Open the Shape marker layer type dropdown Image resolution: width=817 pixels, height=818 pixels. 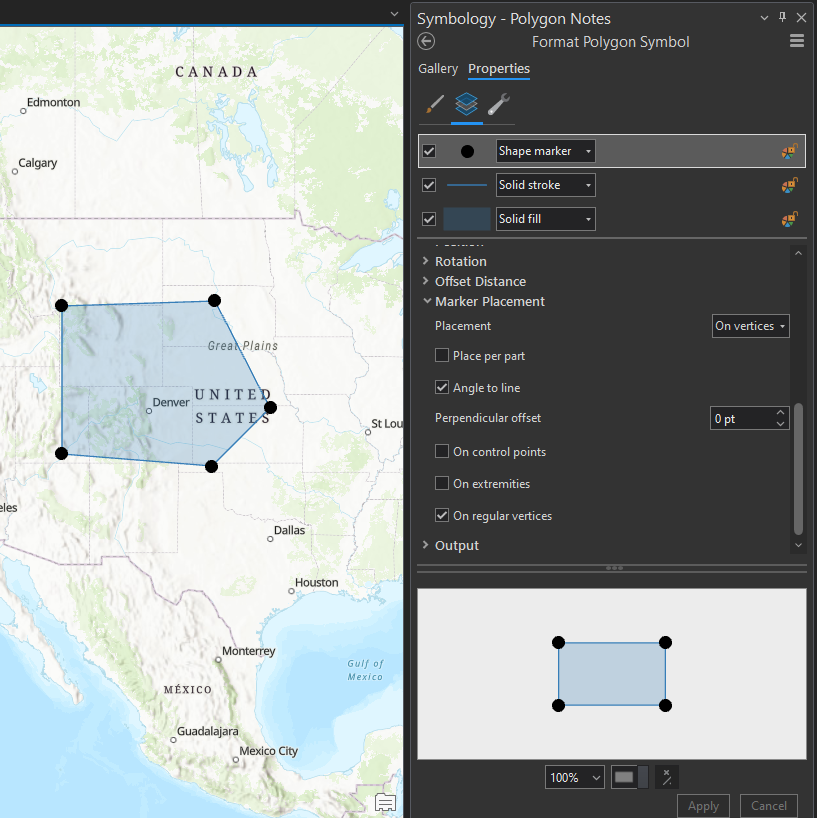coord(545,151)
